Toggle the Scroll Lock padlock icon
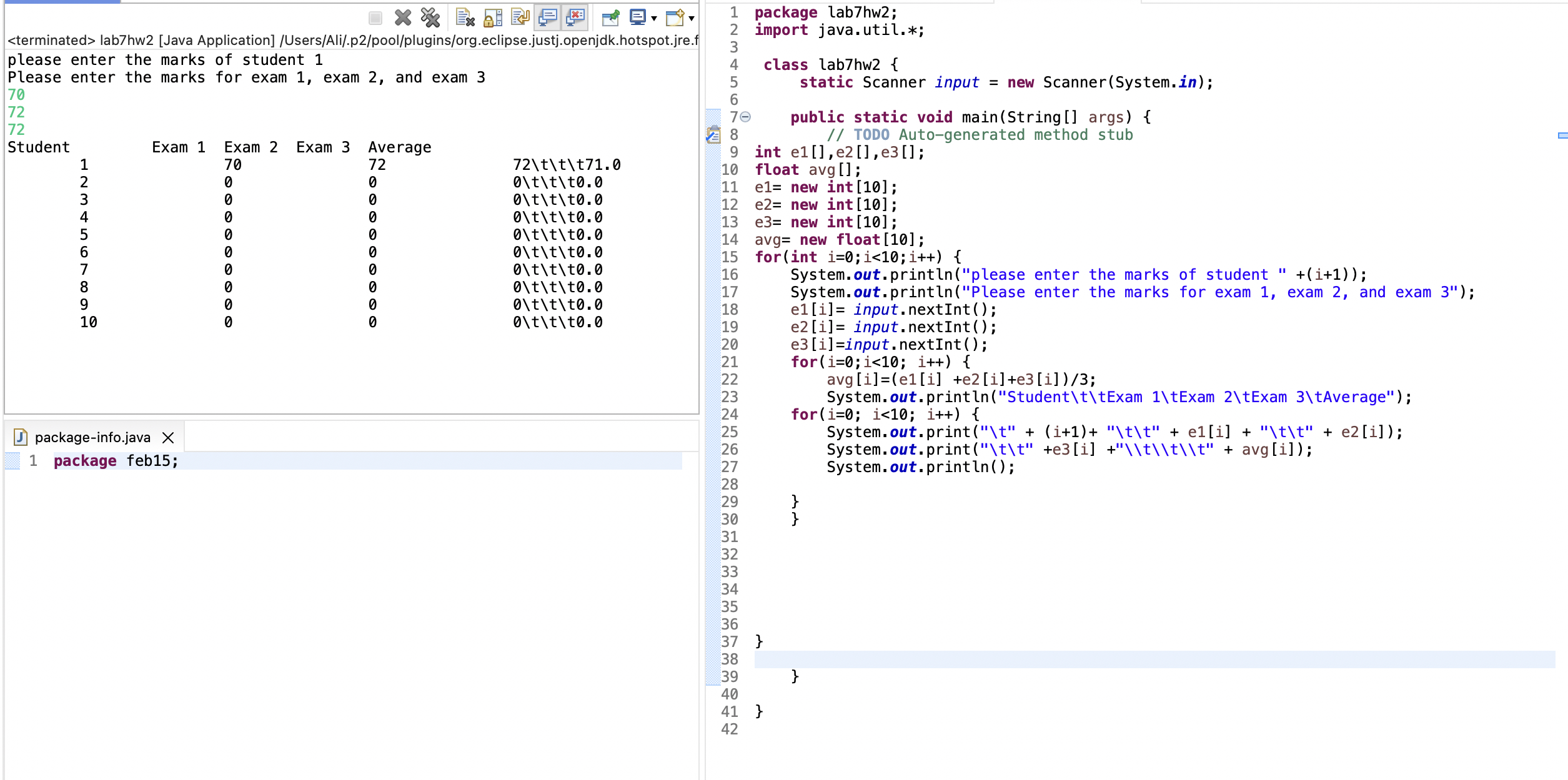The width and height of the screenshot is (1568, 780). 493,18
